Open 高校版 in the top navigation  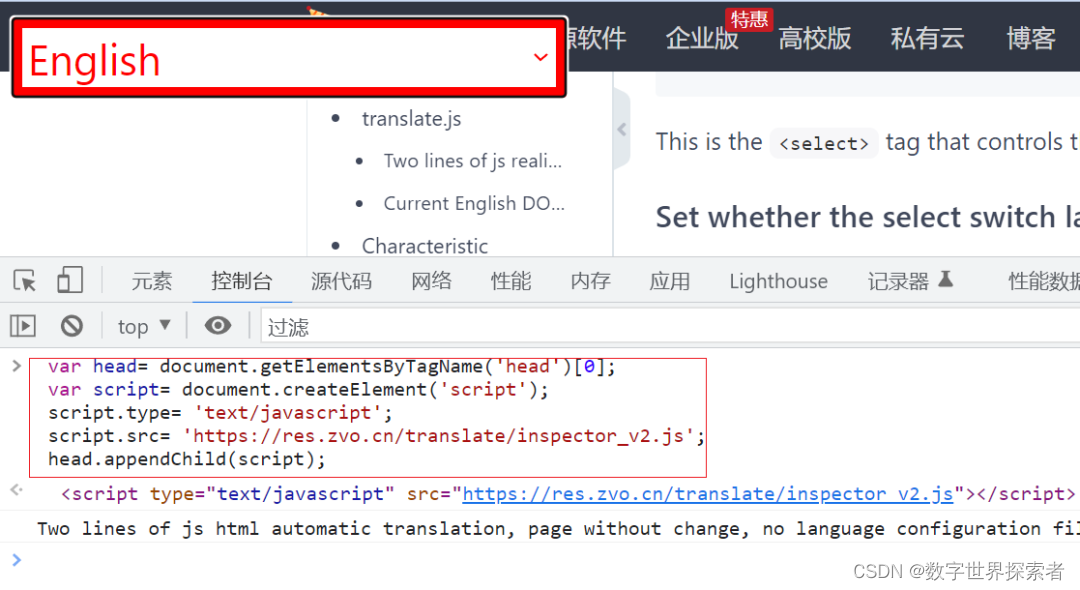coord(815,38)
